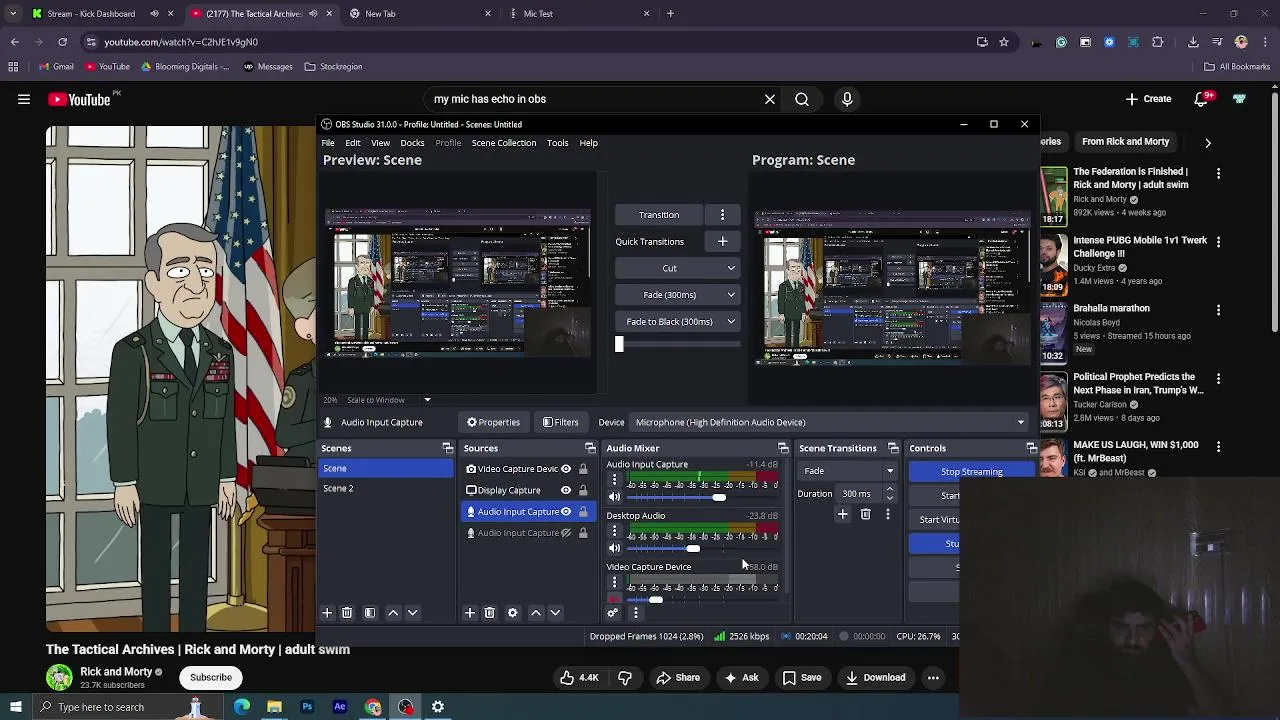Undock the Sources panel
Screen dimensions: 1280x720
(590, 448)
